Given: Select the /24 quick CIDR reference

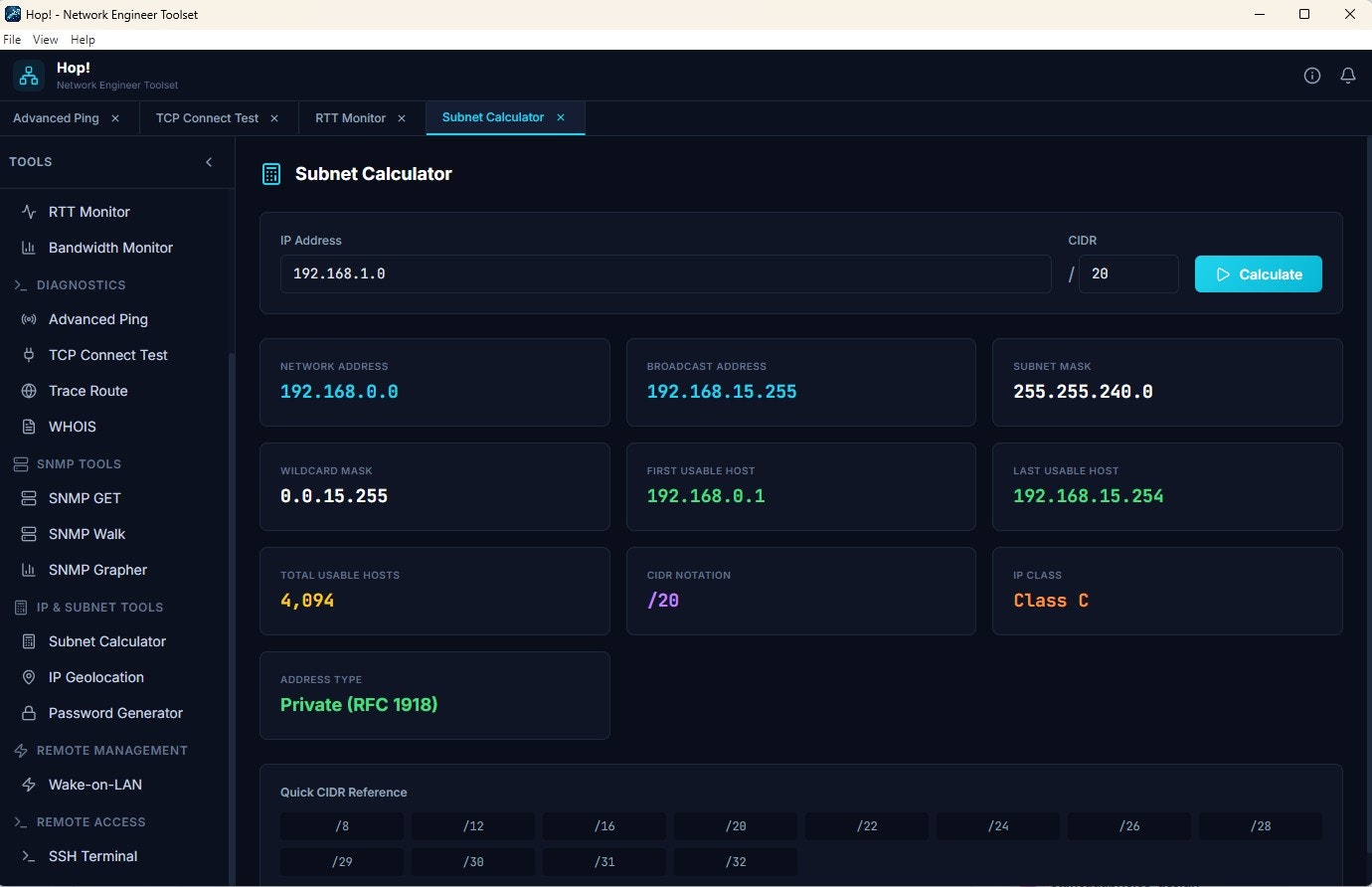Looking at the screenshot, I should tap(997, 825).
